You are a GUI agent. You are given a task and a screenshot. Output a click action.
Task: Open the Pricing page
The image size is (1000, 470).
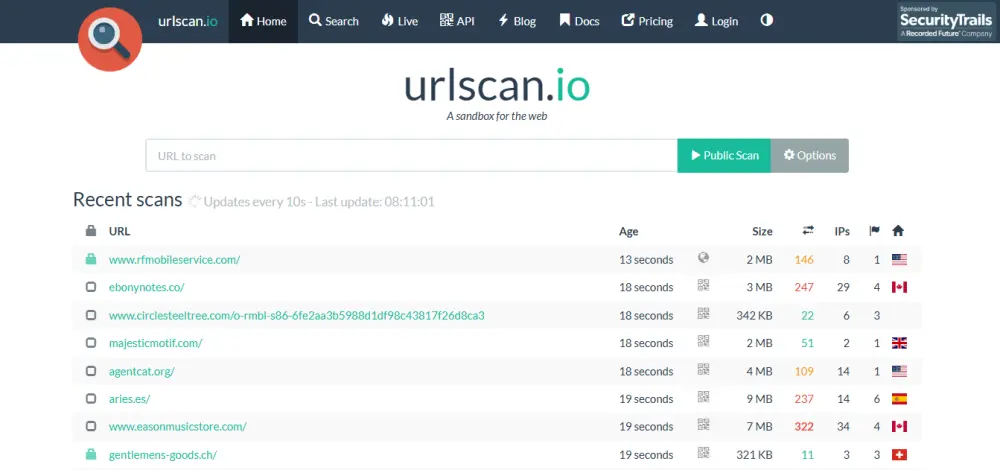coord(647,21)
